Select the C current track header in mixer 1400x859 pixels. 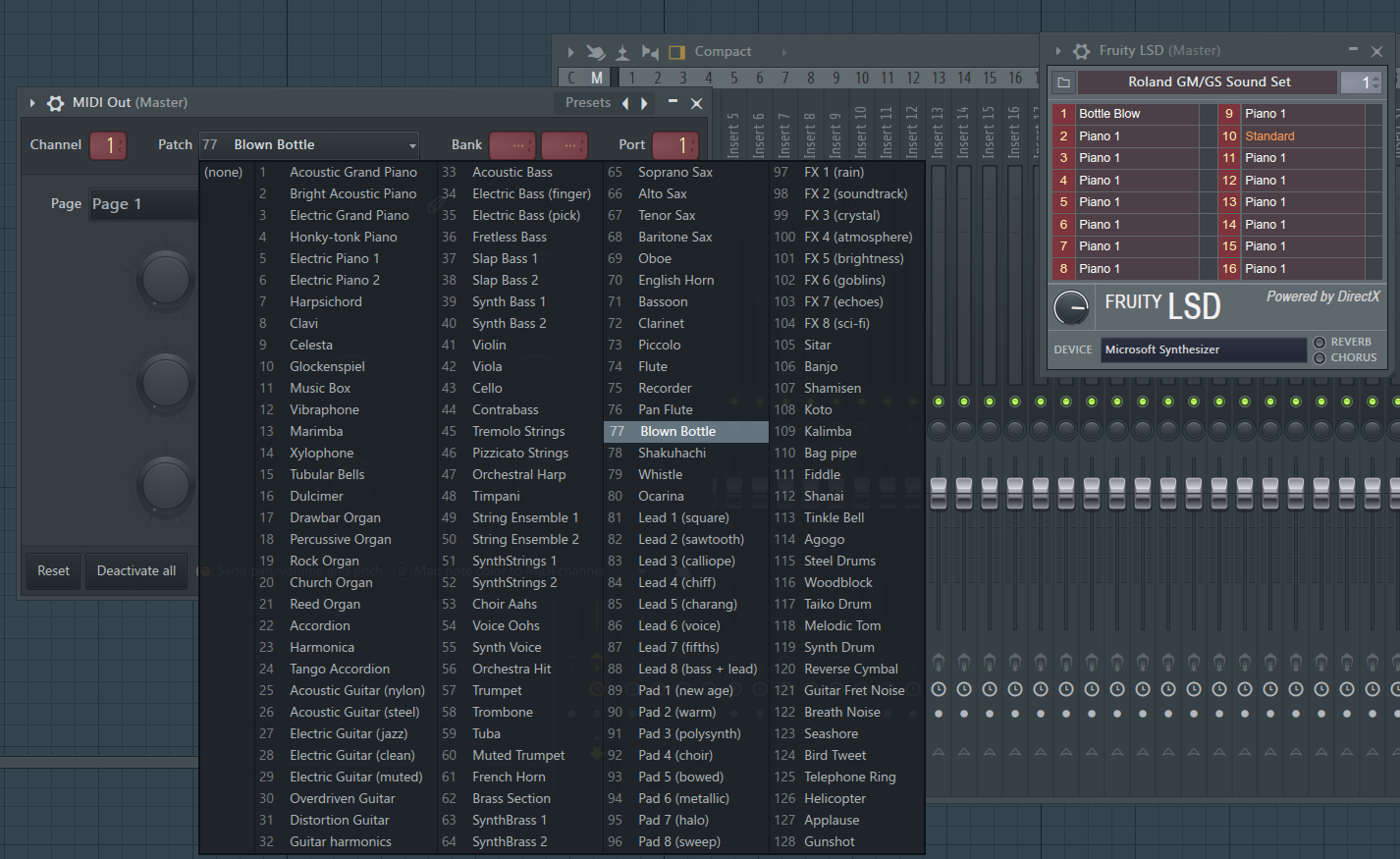click(572, 78)
